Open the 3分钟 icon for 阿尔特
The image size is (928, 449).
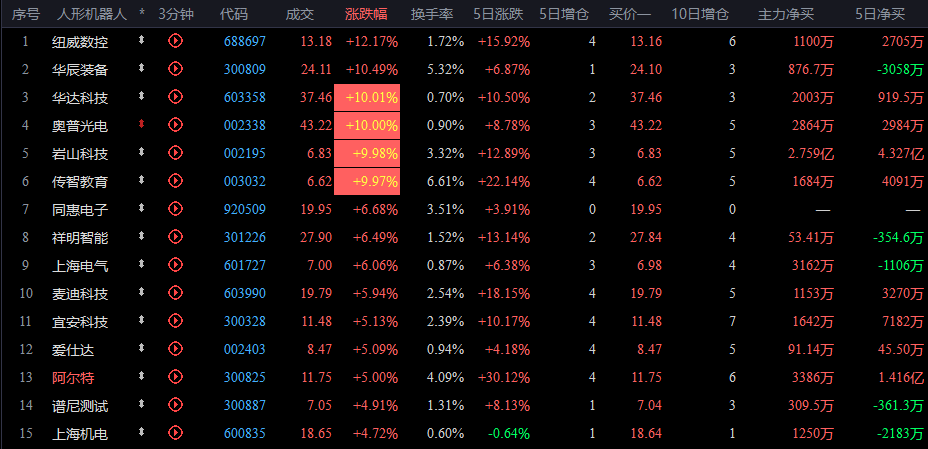coord(175,376)
